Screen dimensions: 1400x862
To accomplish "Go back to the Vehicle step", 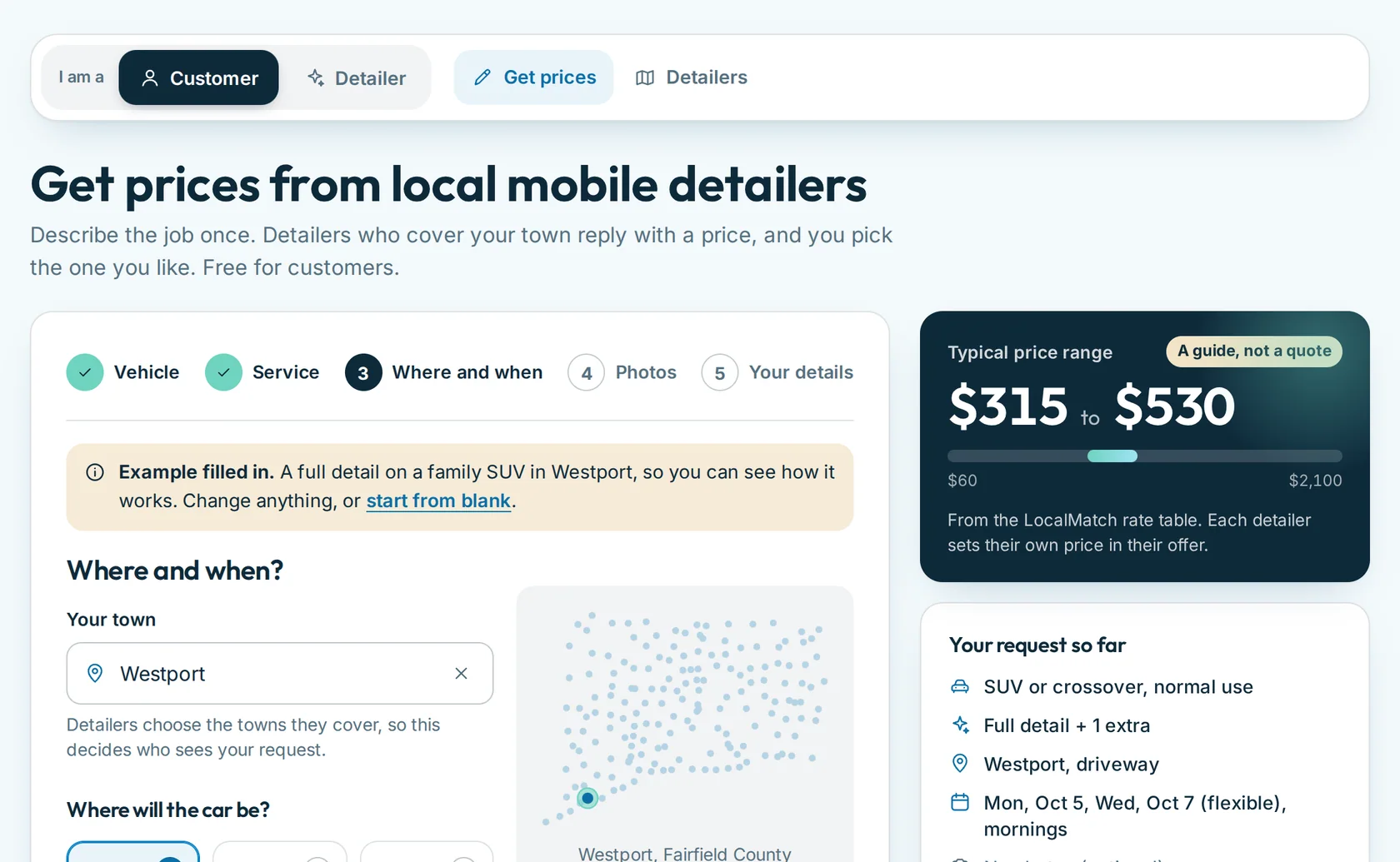I will (123, 372).
